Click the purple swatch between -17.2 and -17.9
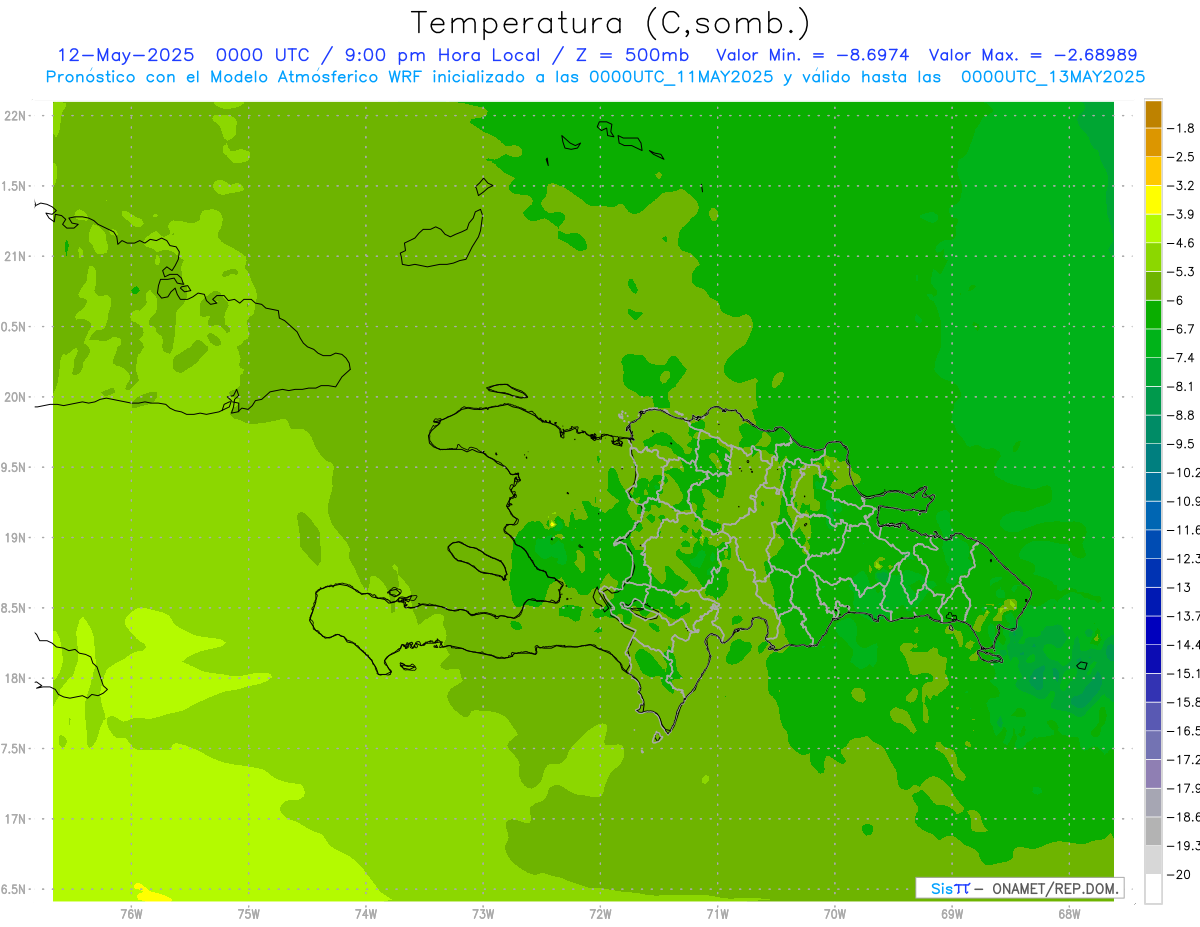The image size is (1200, 927). coord(1153,774)
